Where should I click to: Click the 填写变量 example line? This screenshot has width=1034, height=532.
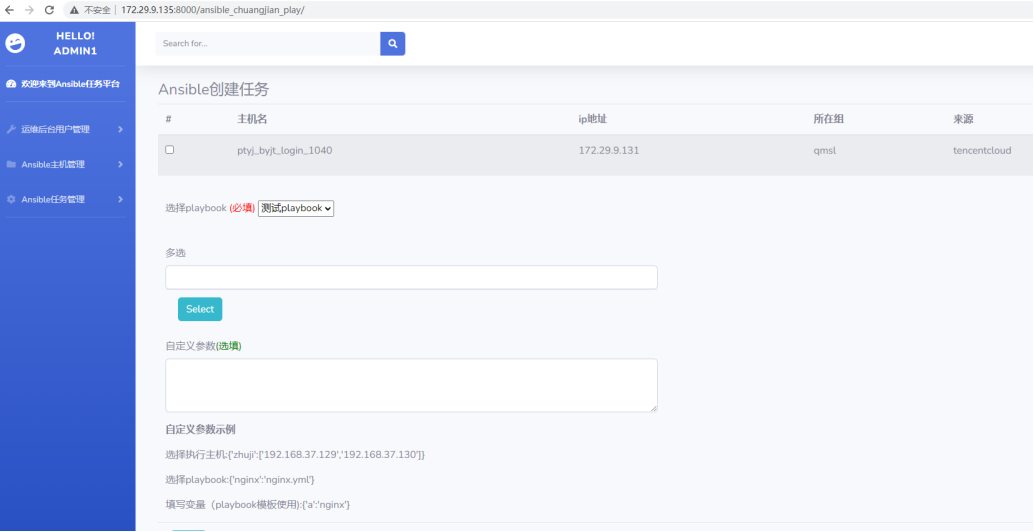[258, 505]
